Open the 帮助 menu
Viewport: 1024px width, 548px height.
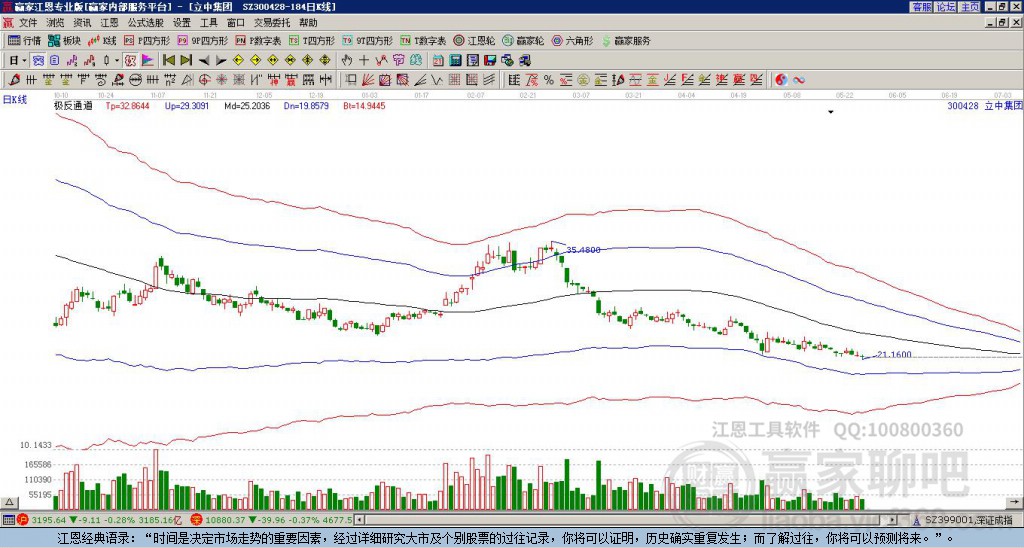pyautogui.click(x=308, y=23)
